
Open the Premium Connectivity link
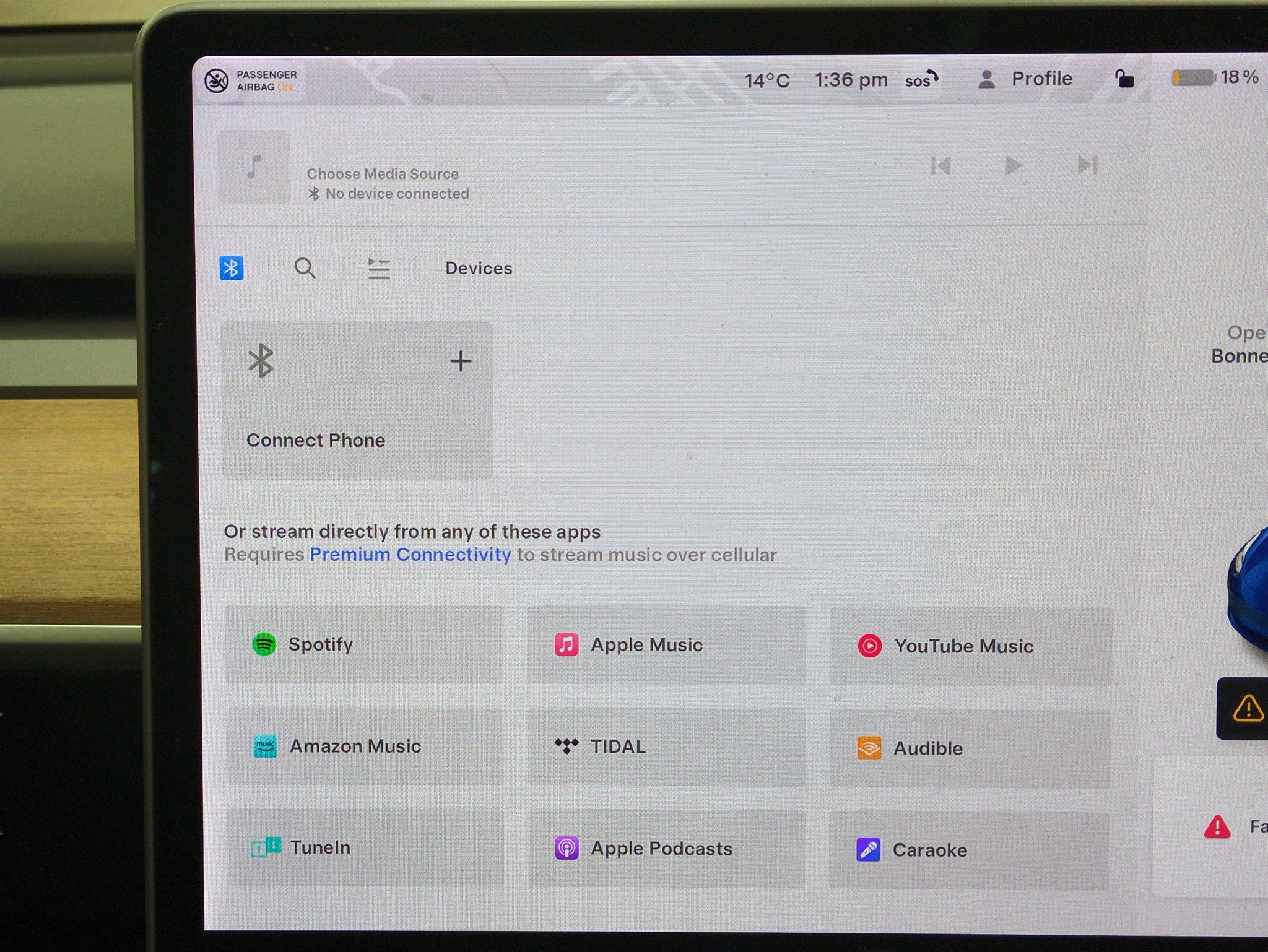(x=410, y=554)
